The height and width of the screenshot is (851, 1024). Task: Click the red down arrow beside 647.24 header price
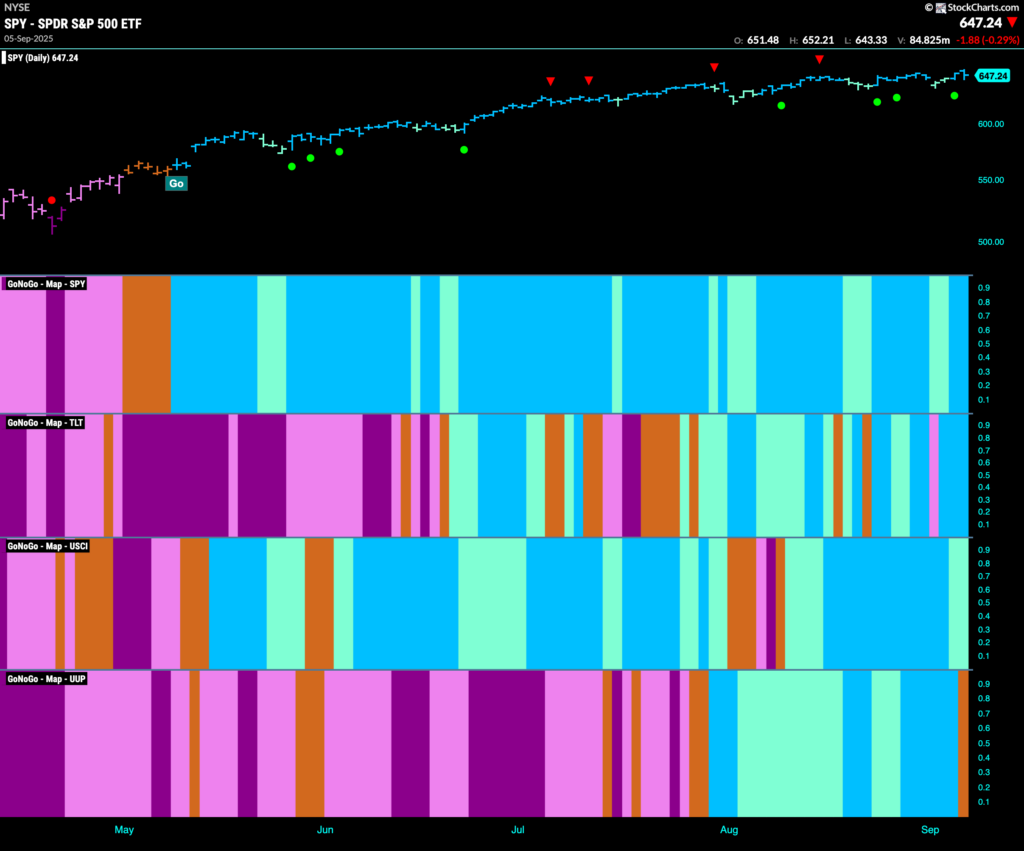1012,23
